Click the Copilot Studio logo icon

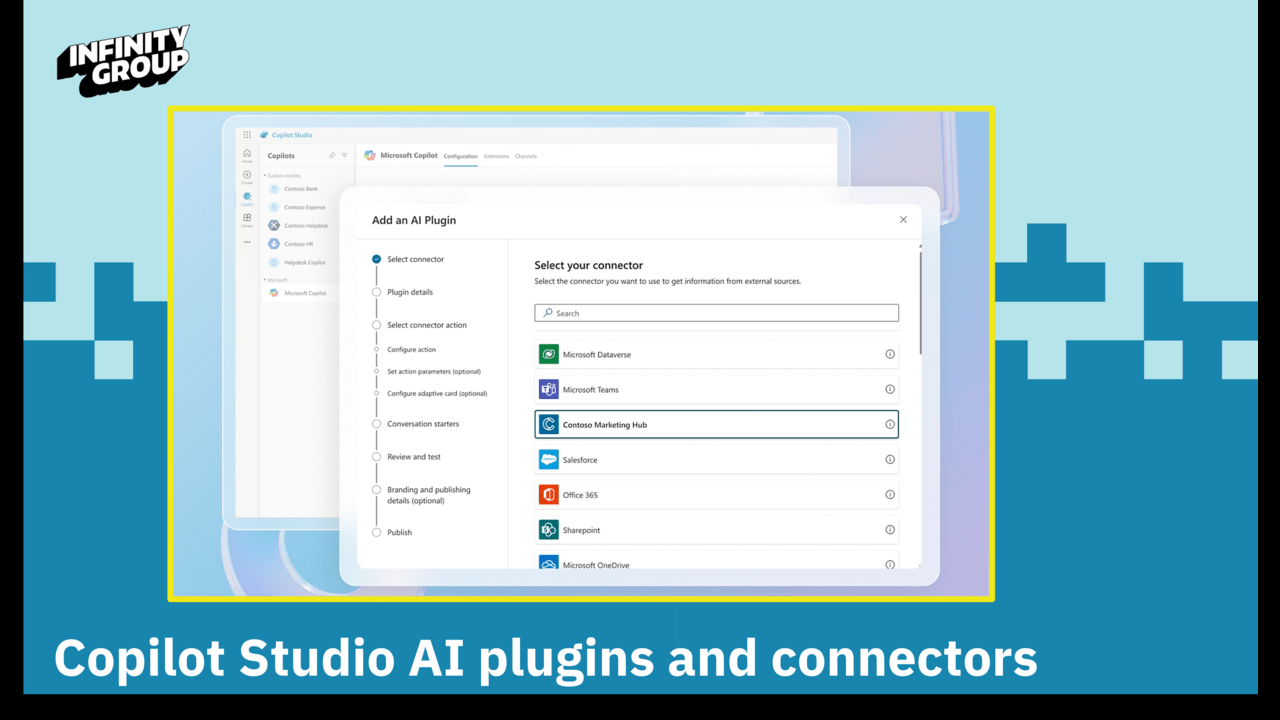(x=264, y=135)
